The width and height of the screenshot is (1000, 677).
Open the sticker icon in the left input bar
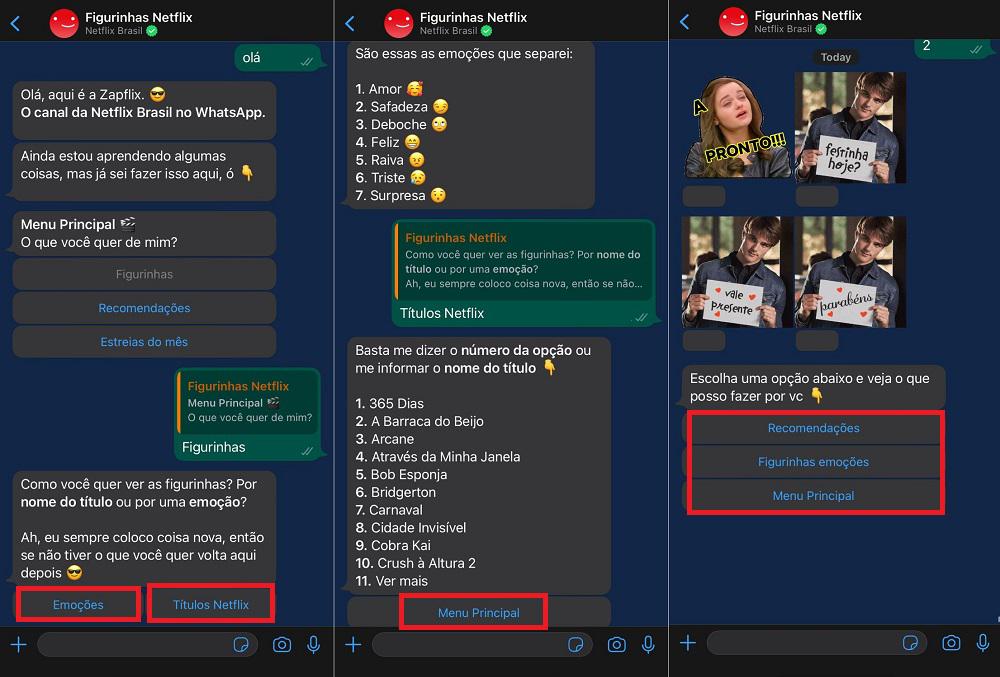pos(241,644)
